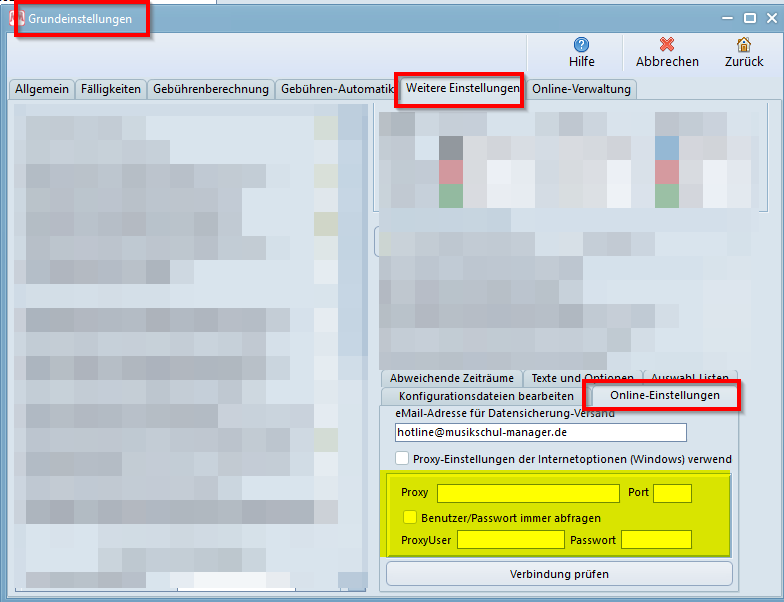Click the Abbrechen red X icon
Viewport: 784px width, 602px height.
tap(667, 45)
